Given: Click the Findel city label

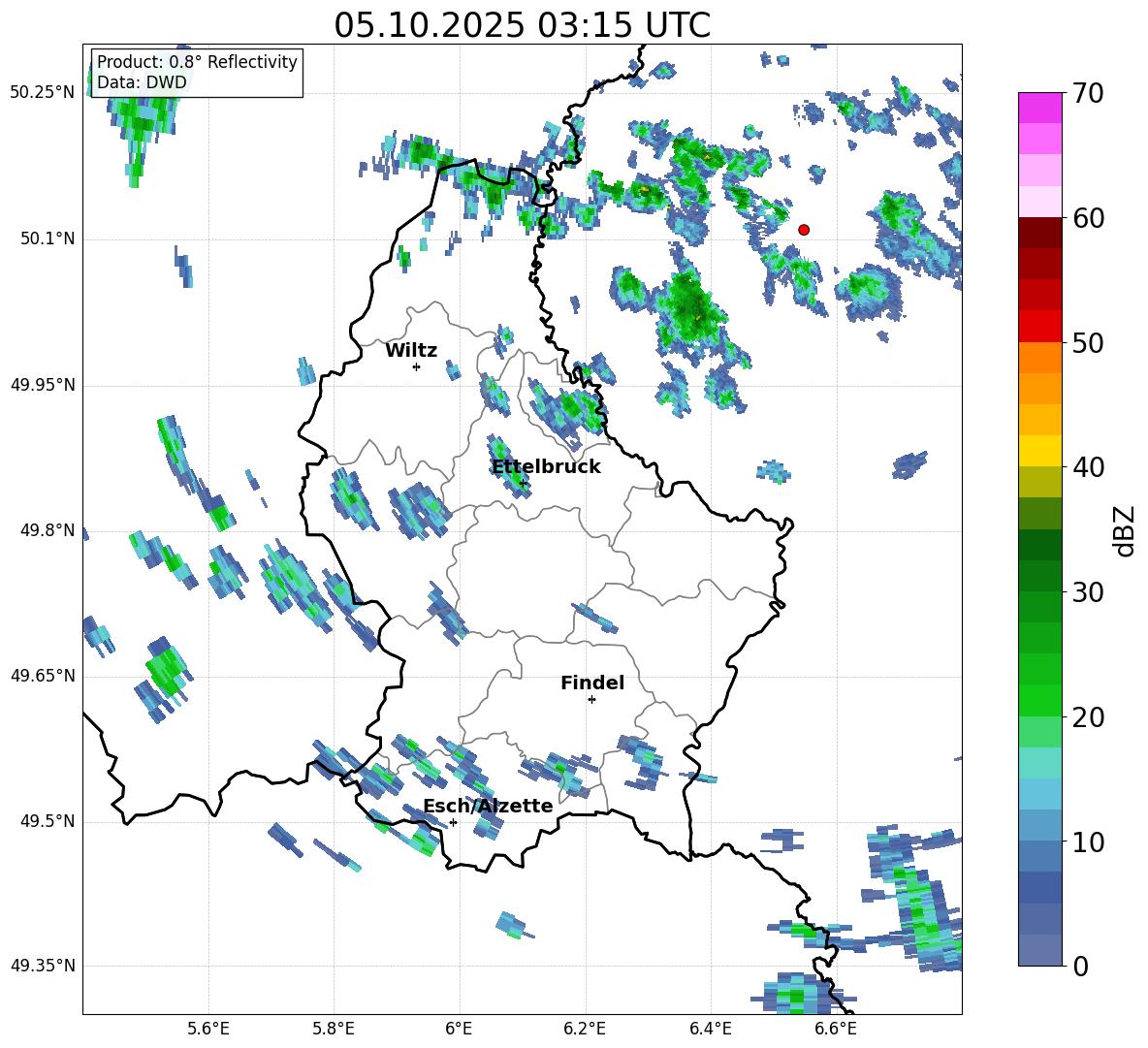Looking at the screenshot, I should point(592,683).
